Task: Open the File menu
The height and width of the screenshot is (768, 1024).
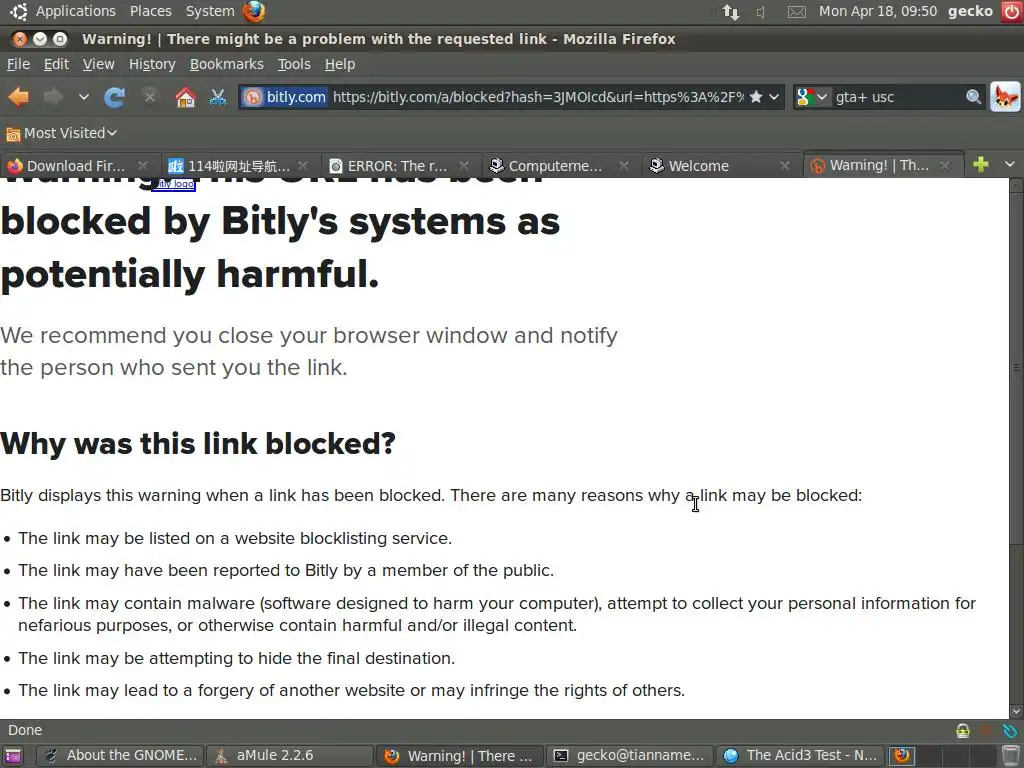Action: click(x=18, y=64)
